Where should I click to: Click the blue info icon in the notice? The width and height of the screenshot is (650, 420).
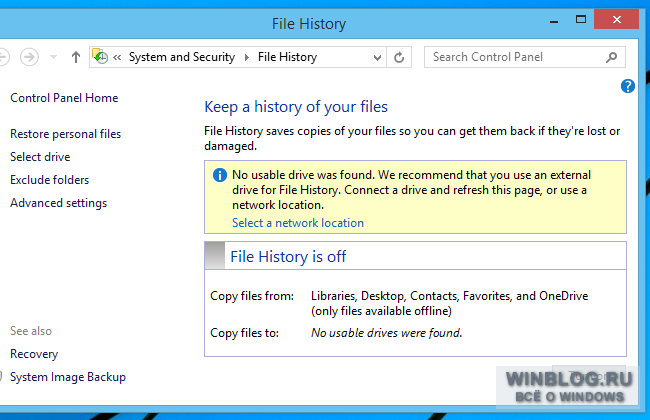click(220, 175)
